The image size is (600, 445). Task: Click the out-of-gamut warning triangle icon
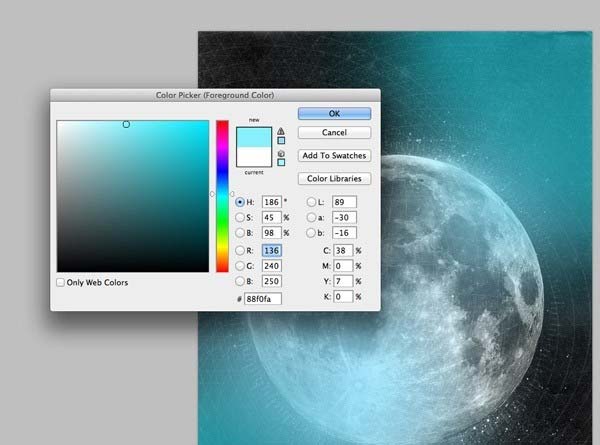[281, 131]
